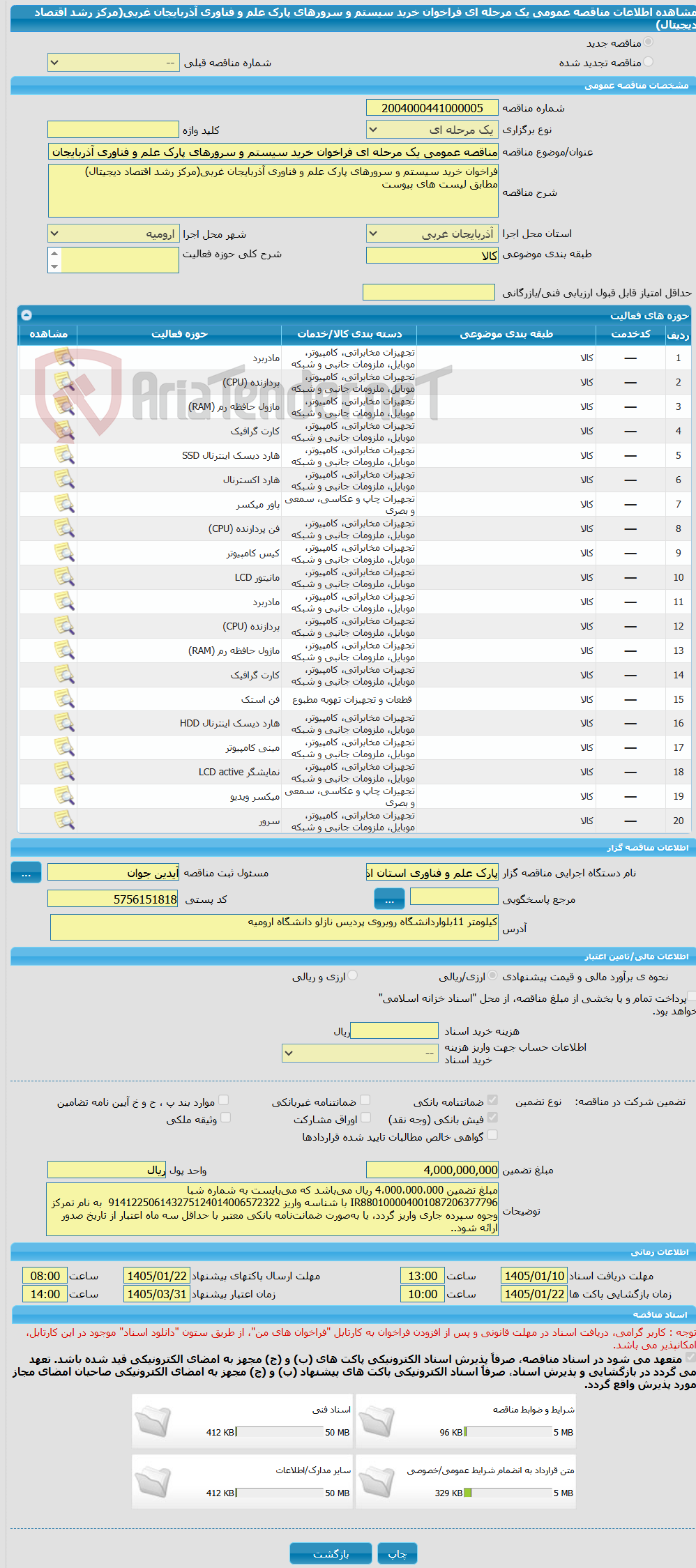Toggle the اوراق مشارکت checkbox
The image size is (696, 1568).
[365, 1117]
